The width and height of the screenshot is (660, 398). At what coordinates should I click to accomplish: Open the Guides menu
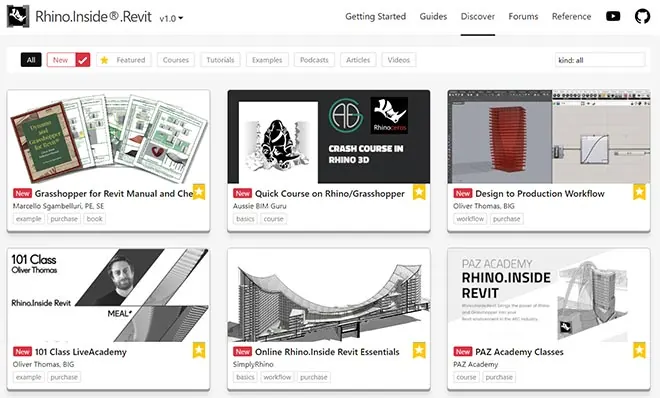click(x=433, y=16)
